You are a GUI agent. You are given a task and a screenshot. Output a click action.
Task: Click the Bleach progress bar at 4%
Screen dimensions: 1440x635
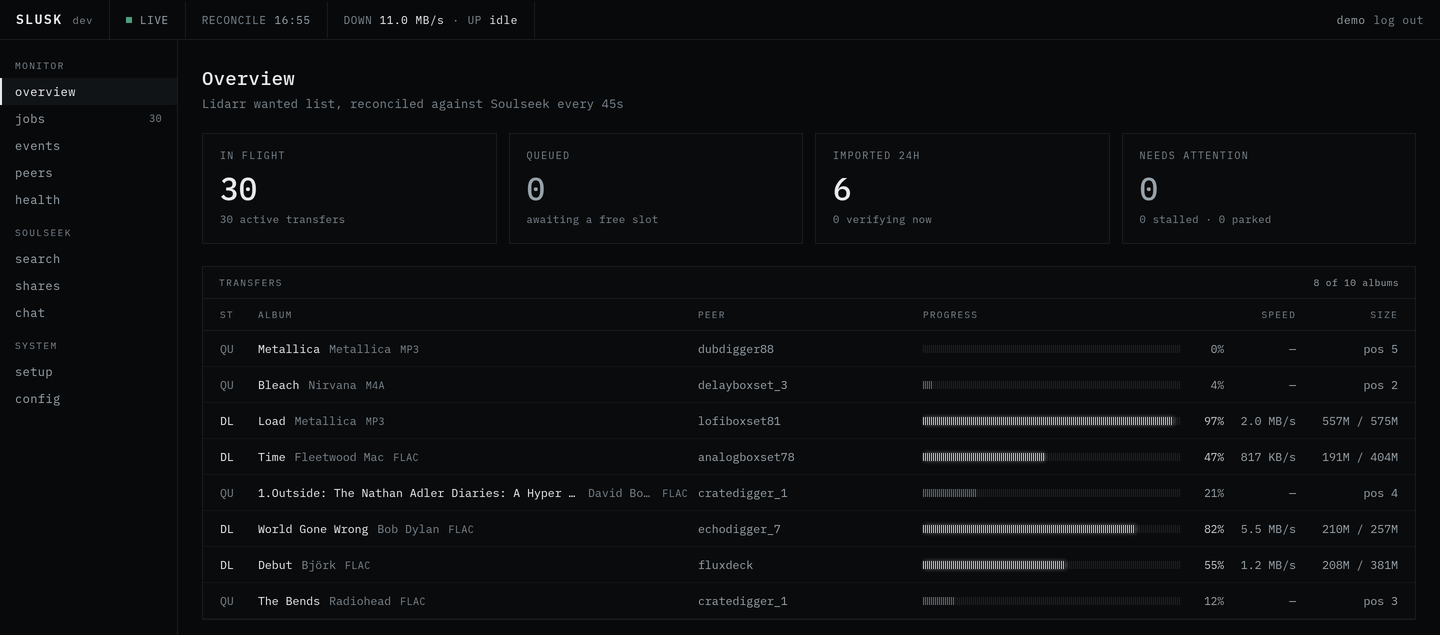(1051, 385)
